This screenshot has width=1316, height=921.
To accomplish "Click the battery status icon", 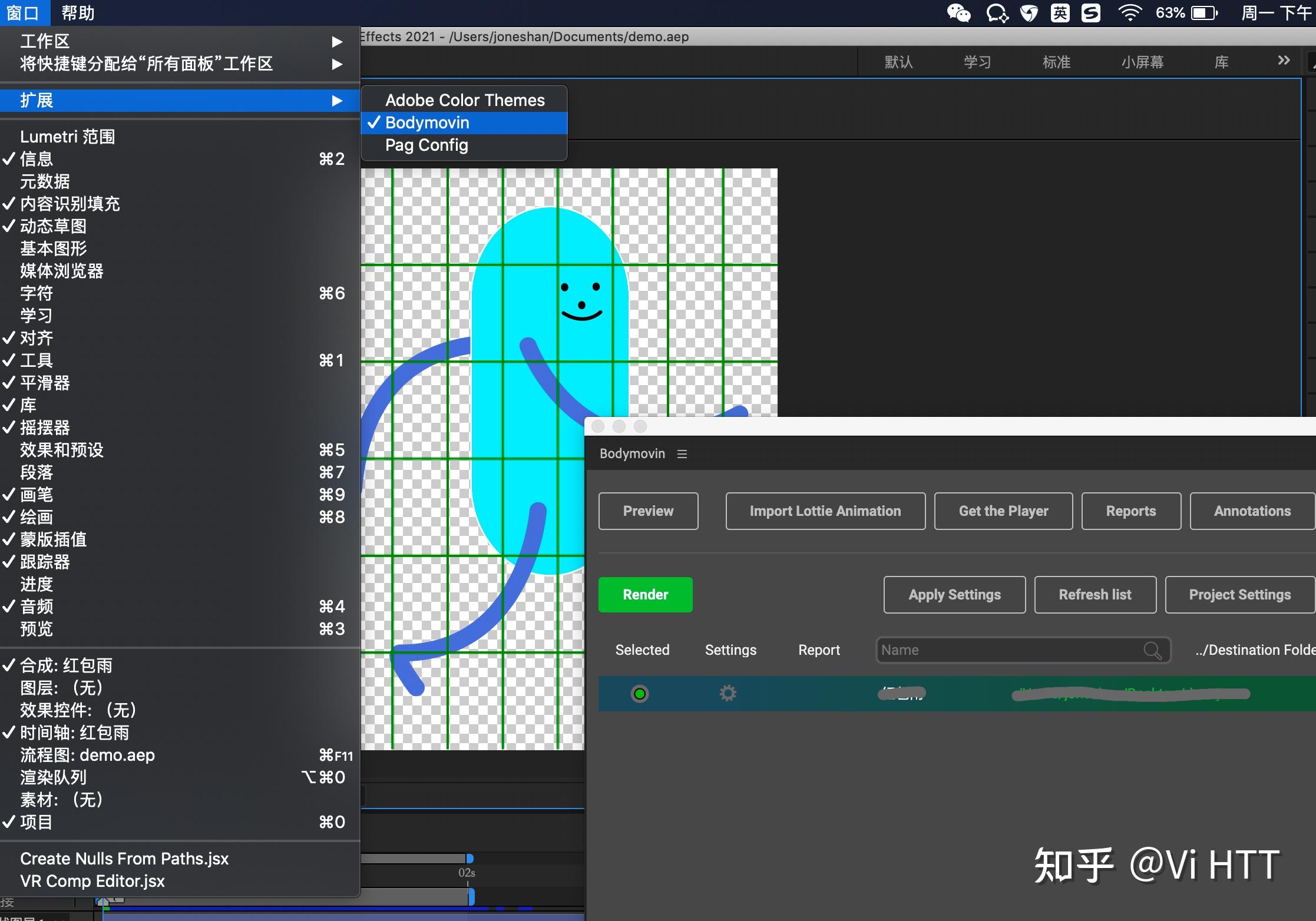I will 1203,13.
